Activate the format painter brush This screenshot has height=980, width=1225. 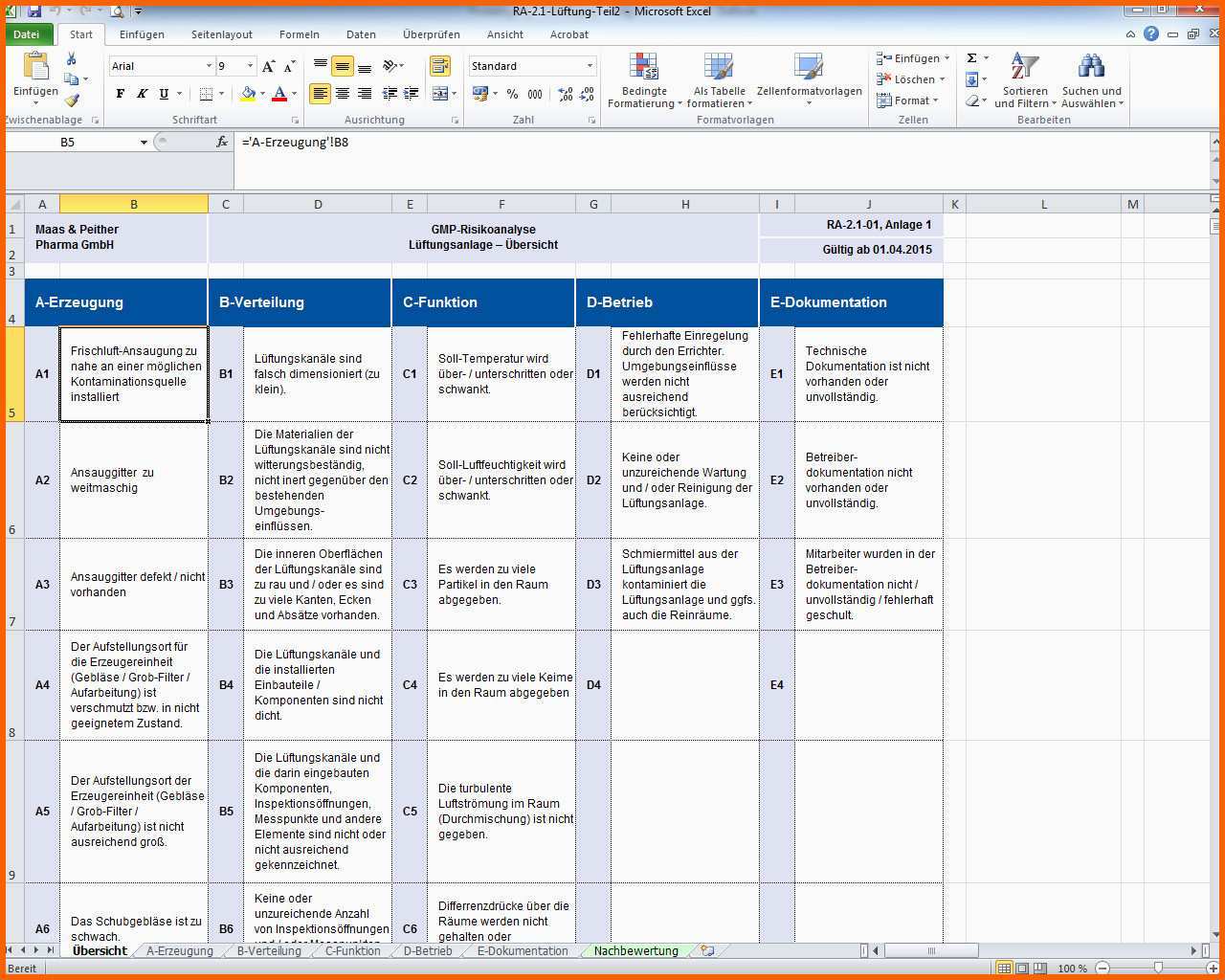pyautogui.click(x=72, y=100)
